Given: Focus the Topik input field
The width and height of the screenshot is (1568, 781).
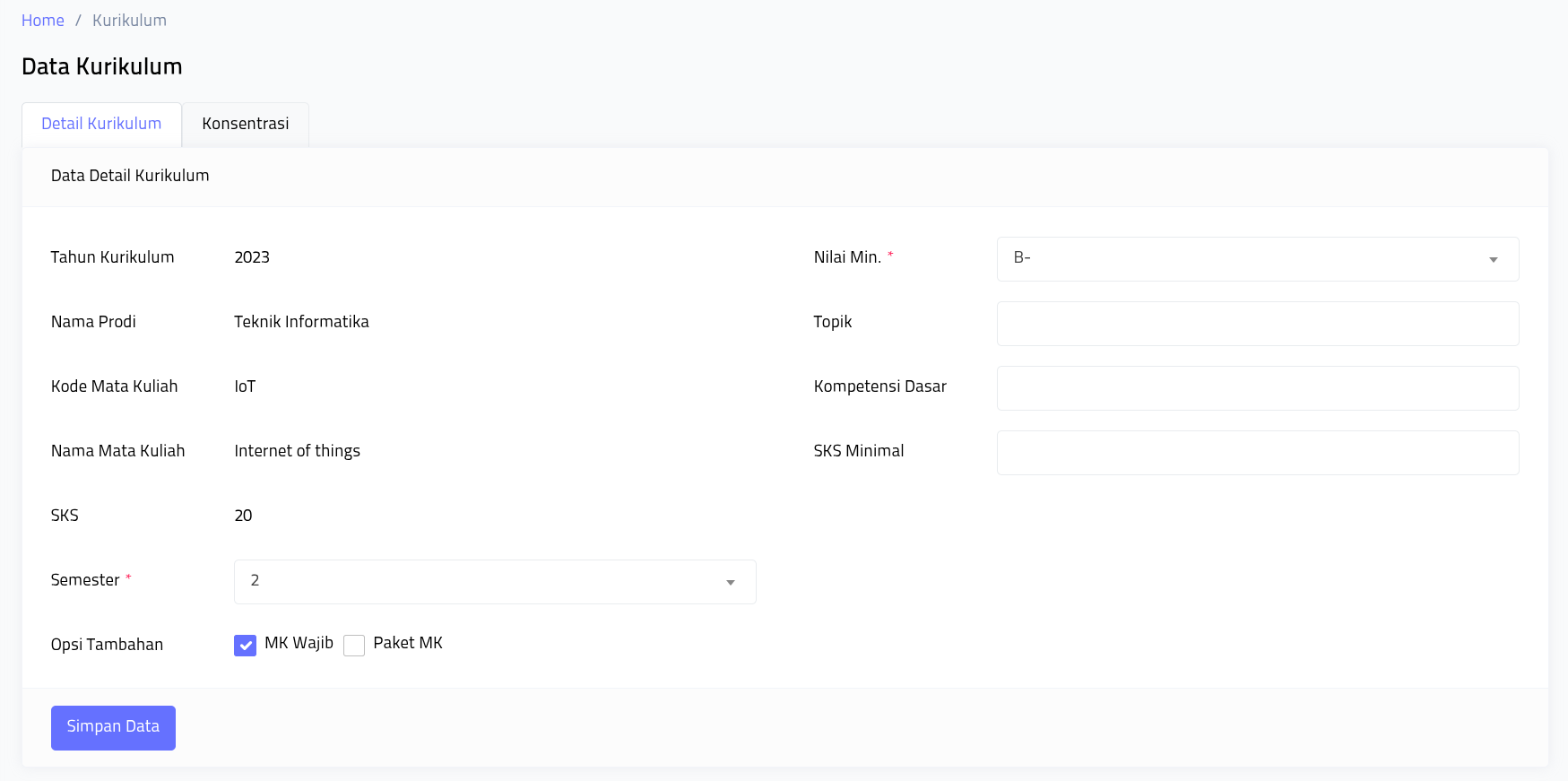Looking at the screenshot, I should point(1257,324).
